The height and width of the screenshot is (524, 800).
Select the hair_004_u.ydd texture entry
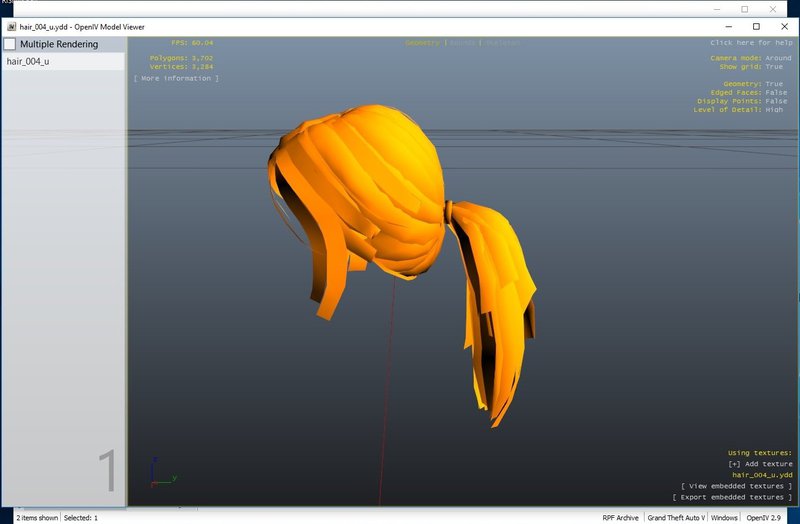(762, 475)
